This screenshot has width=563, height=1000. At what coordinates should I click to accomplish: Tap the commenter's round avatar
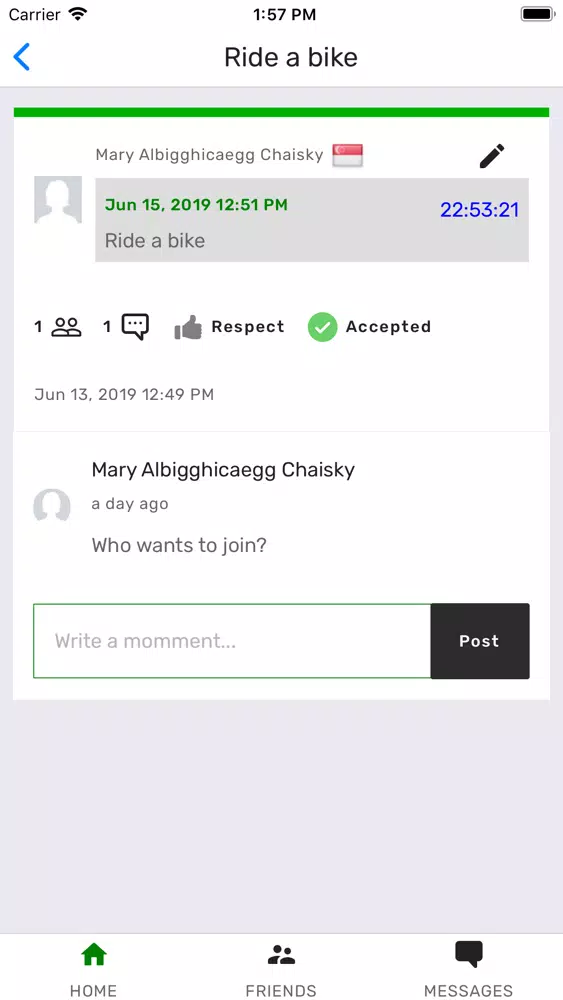(52, 505)
